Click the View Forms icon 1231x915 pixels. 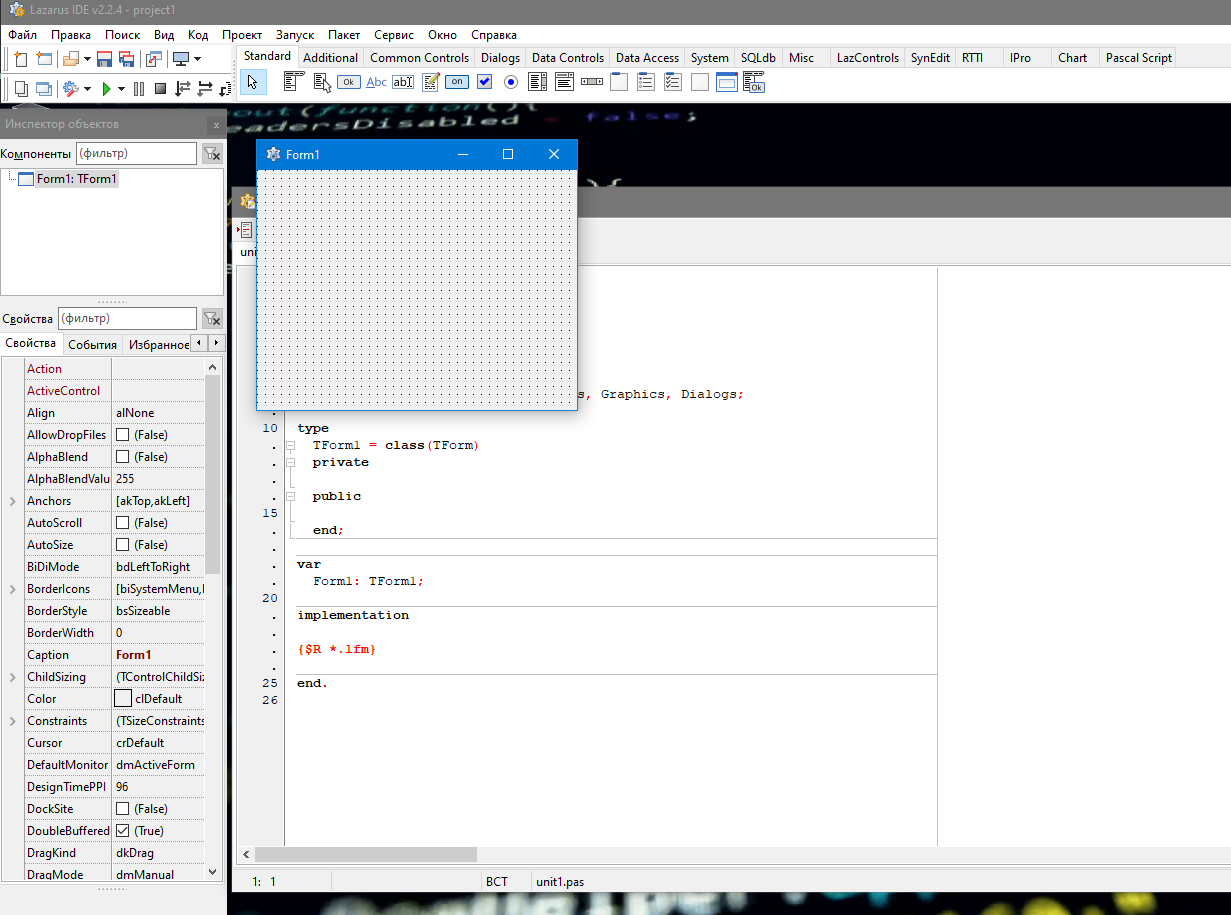point(43,89)
